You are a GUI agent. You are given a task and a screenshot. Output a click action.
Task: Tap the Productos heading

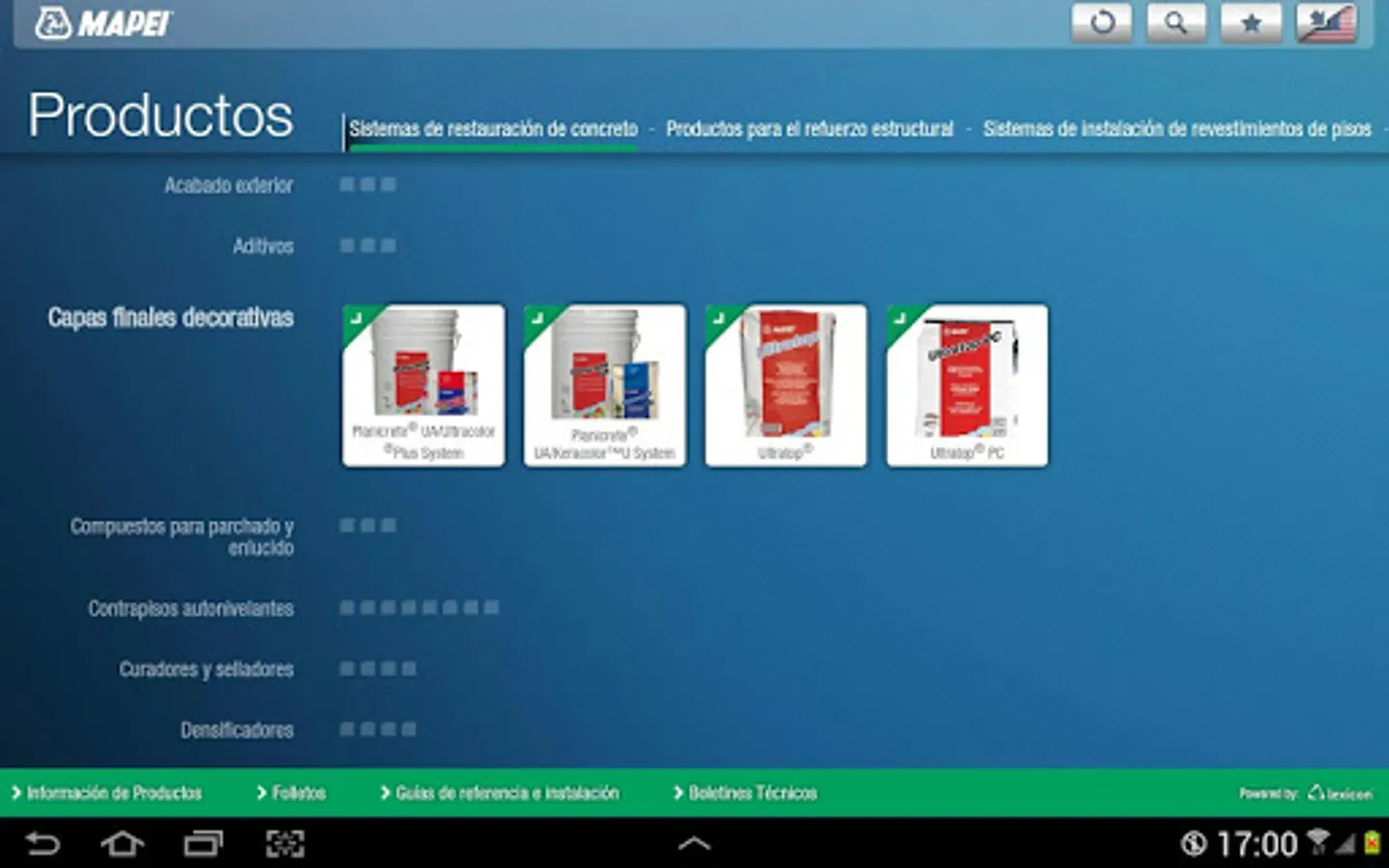(x=160, y=115)
